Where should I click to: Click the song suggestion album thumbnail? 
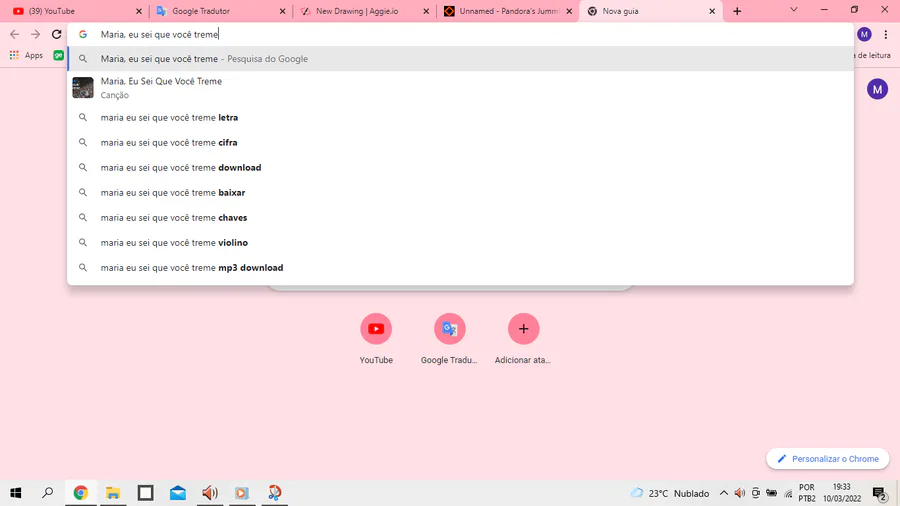83,88
